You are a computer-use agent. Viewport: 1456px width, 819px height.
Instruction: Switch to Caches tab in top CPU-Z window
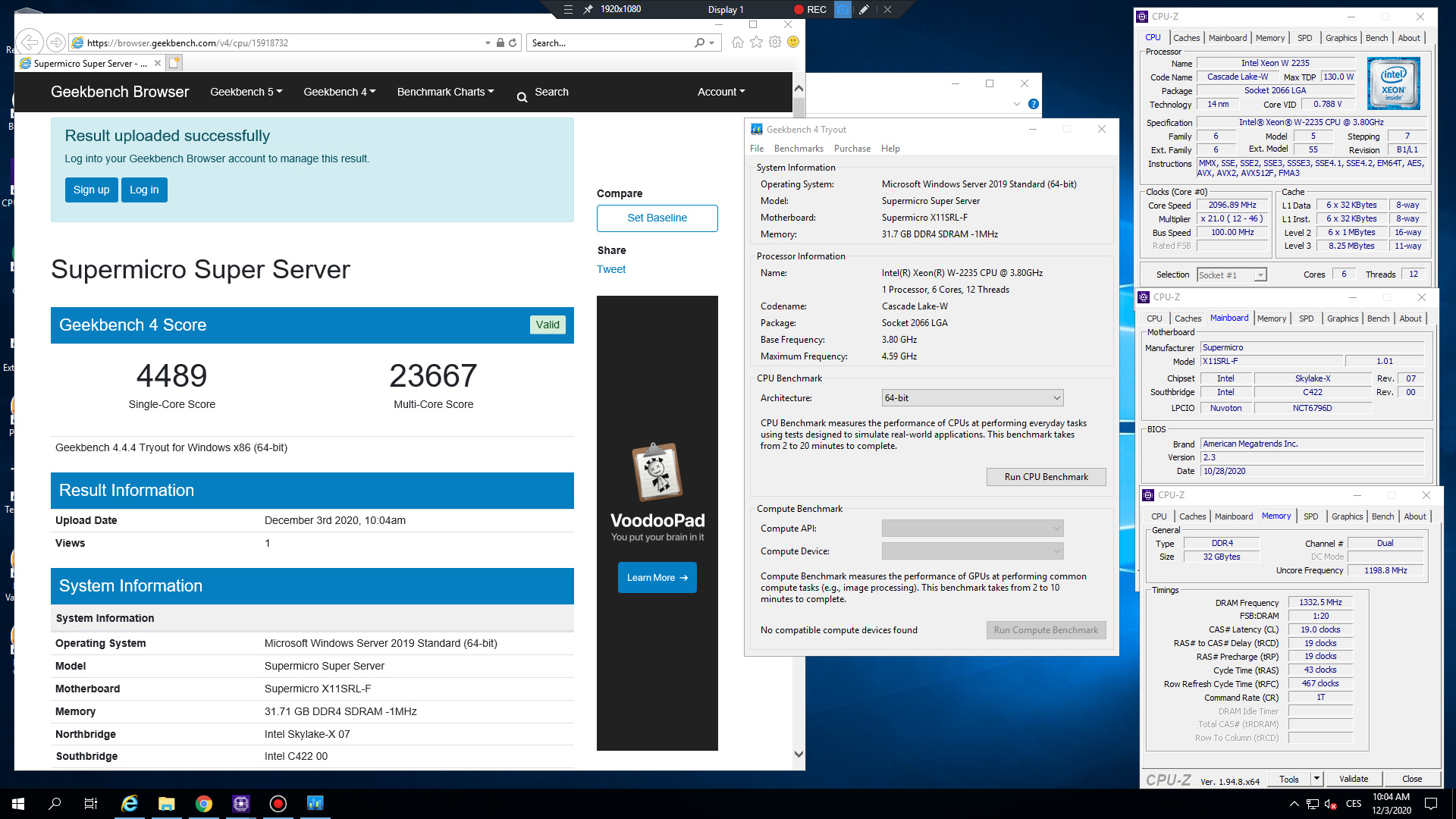pos(1186,38)
